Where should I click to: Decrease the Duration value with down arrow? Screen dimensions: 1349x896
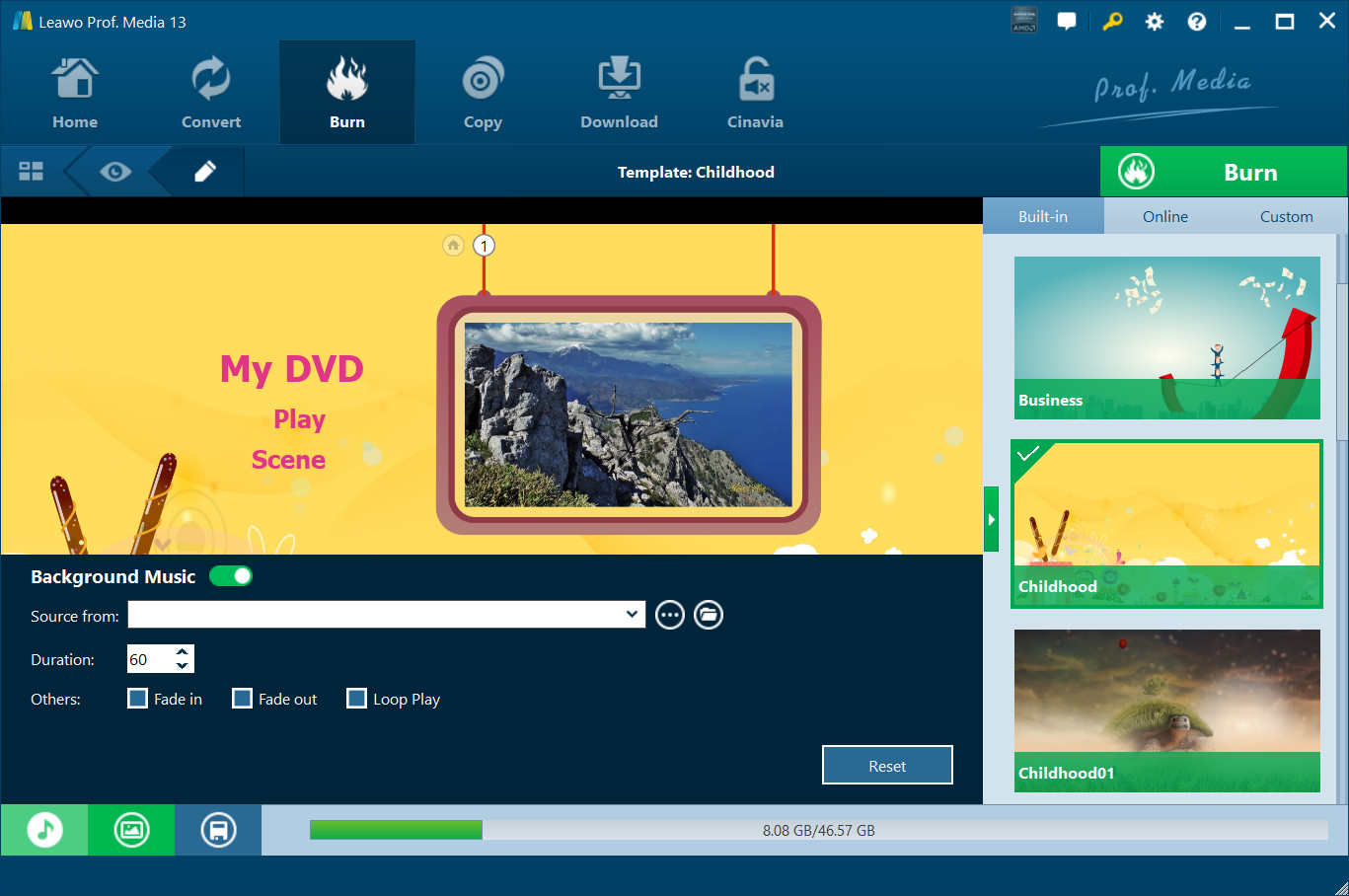tap(183, 666)
